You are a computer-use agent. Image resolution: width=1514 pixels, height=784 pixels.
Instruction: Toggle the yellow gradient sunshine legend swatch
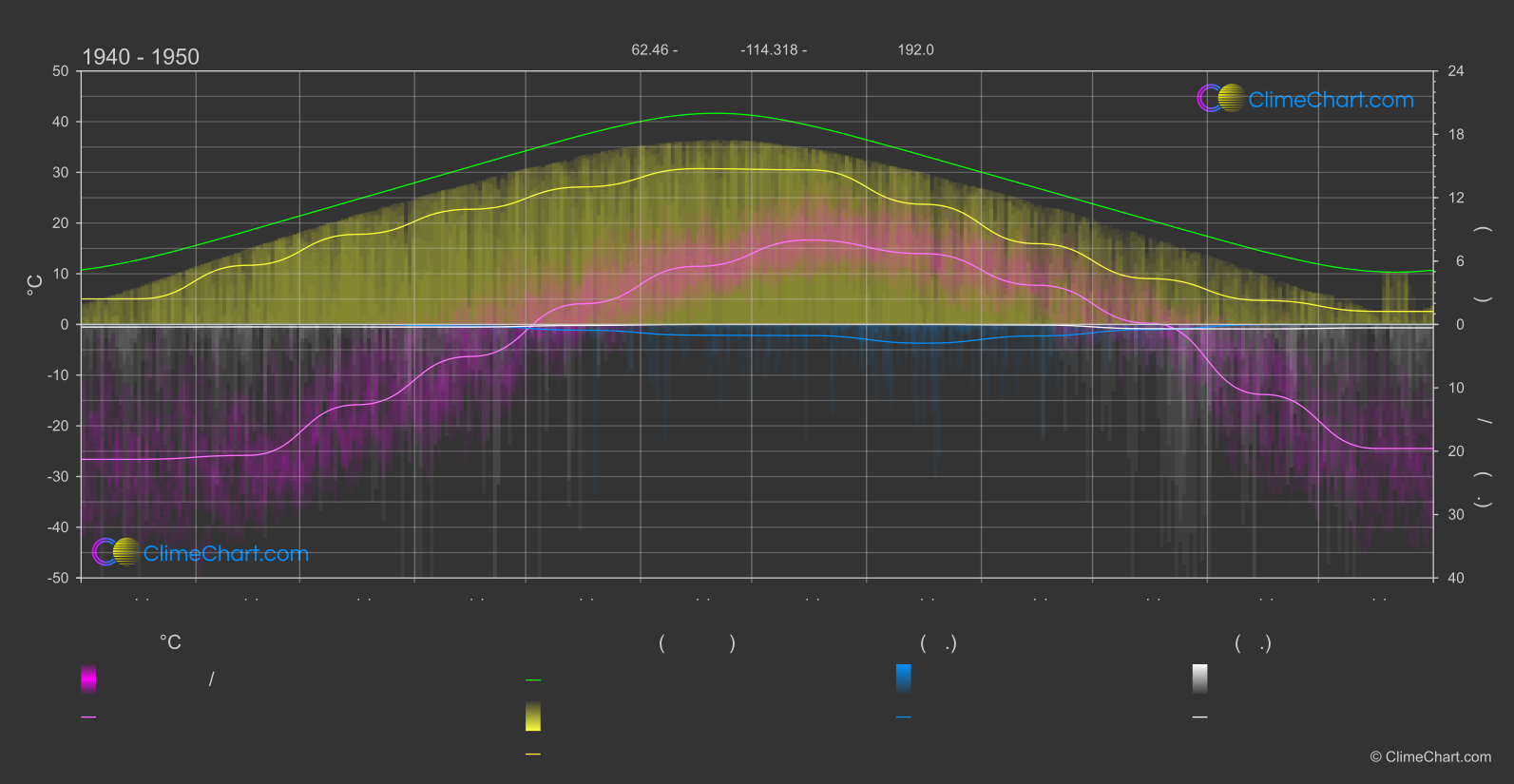click(533, 717)
